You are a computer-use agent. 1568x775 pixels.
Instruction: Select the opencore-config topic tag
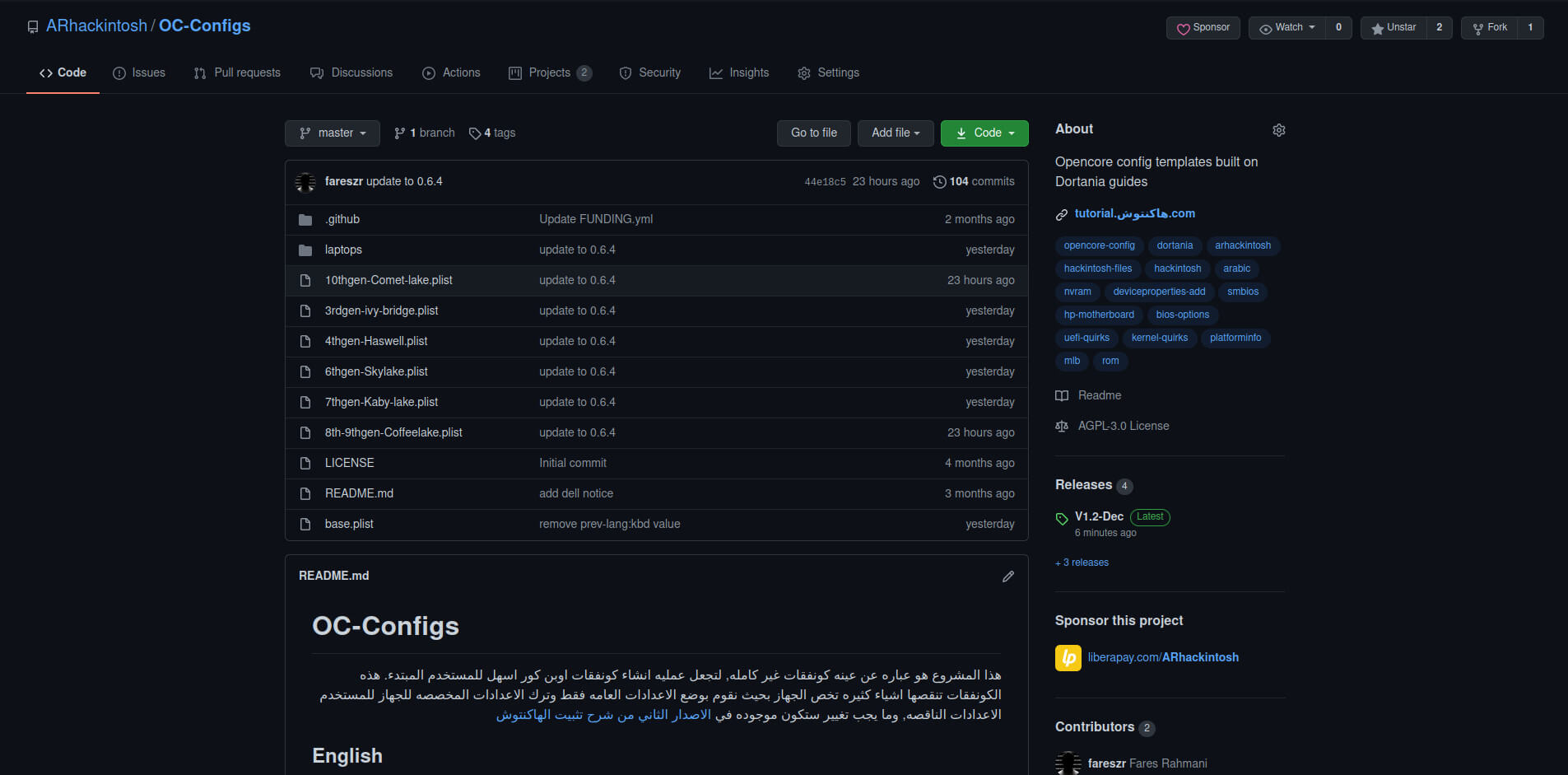point(1099,245)
